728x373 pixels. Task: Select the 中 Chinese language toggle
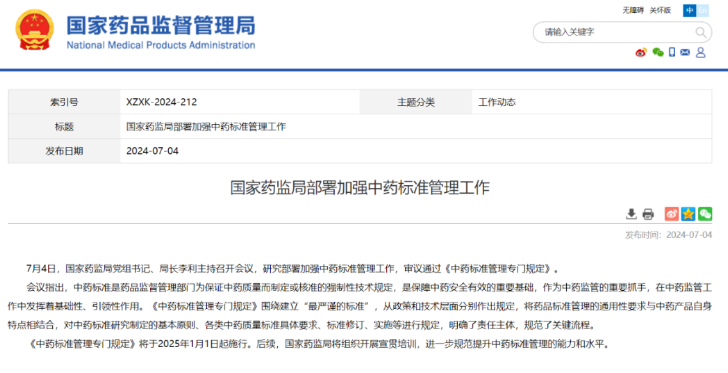pyautogui.click(x=689, y=10)
